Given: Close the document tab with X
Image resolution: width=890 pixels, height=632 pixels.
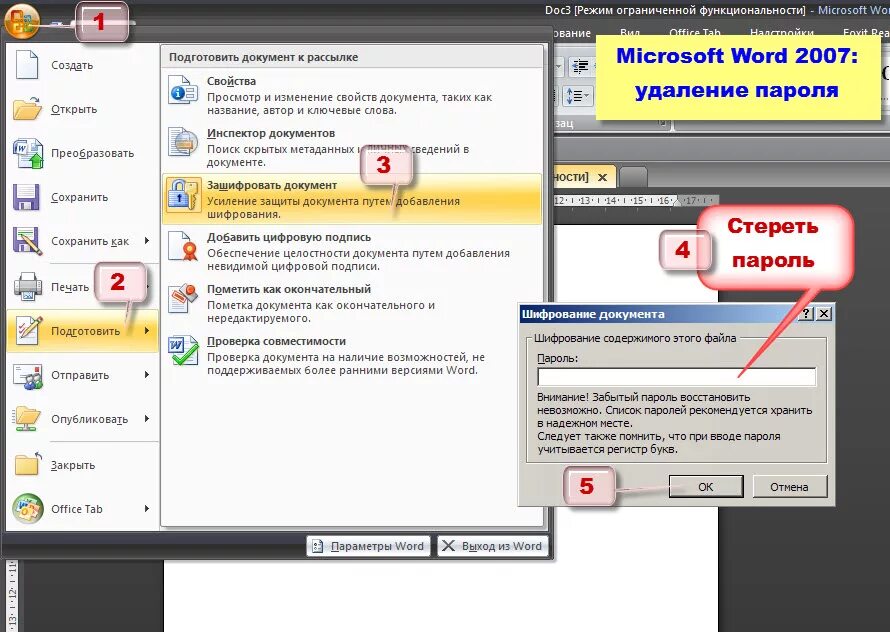Looking at the screenshot, I should (x=602, y=177).
